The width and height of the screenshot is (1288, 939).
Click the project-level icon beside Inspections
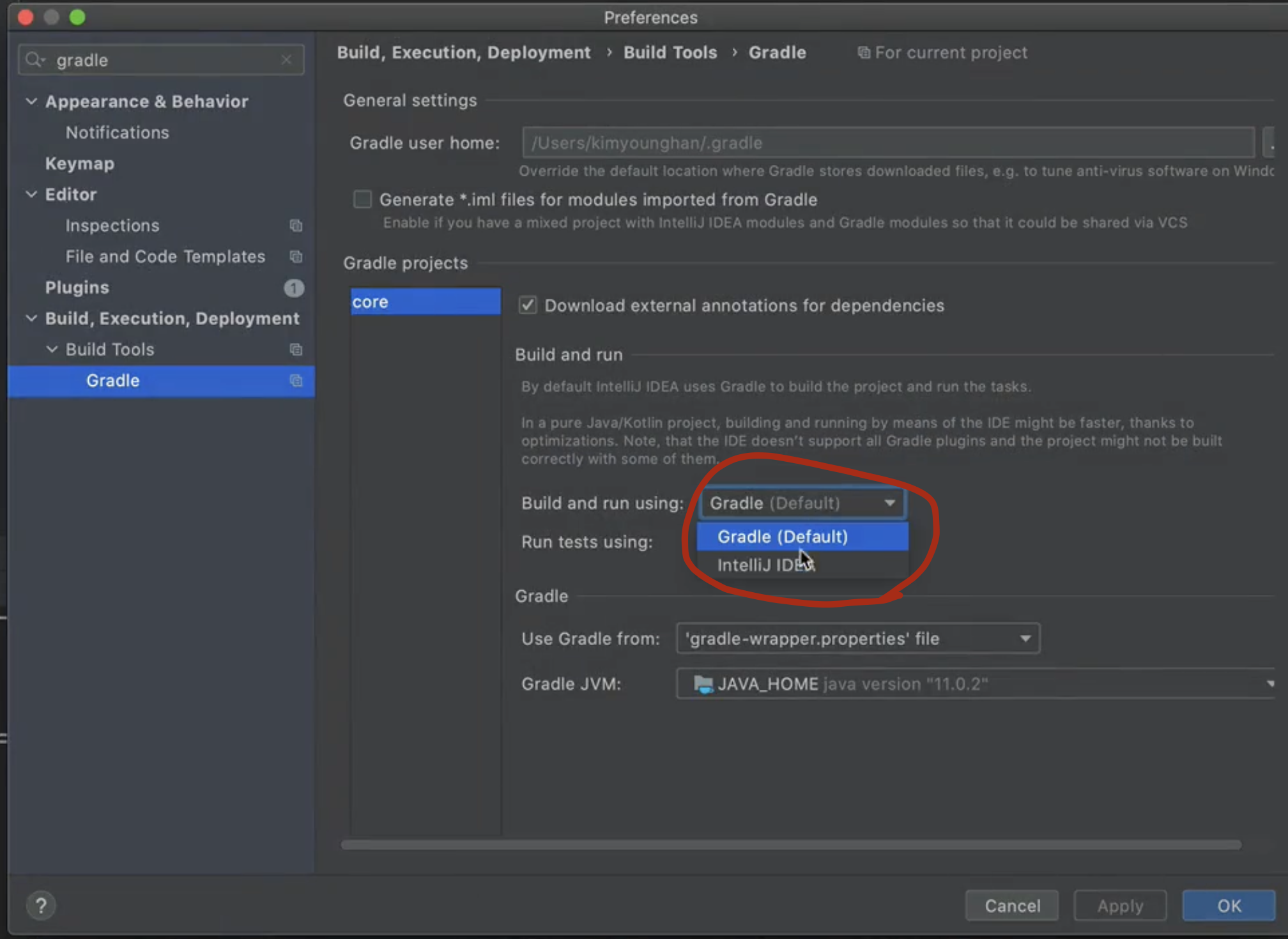pos(295,225)
